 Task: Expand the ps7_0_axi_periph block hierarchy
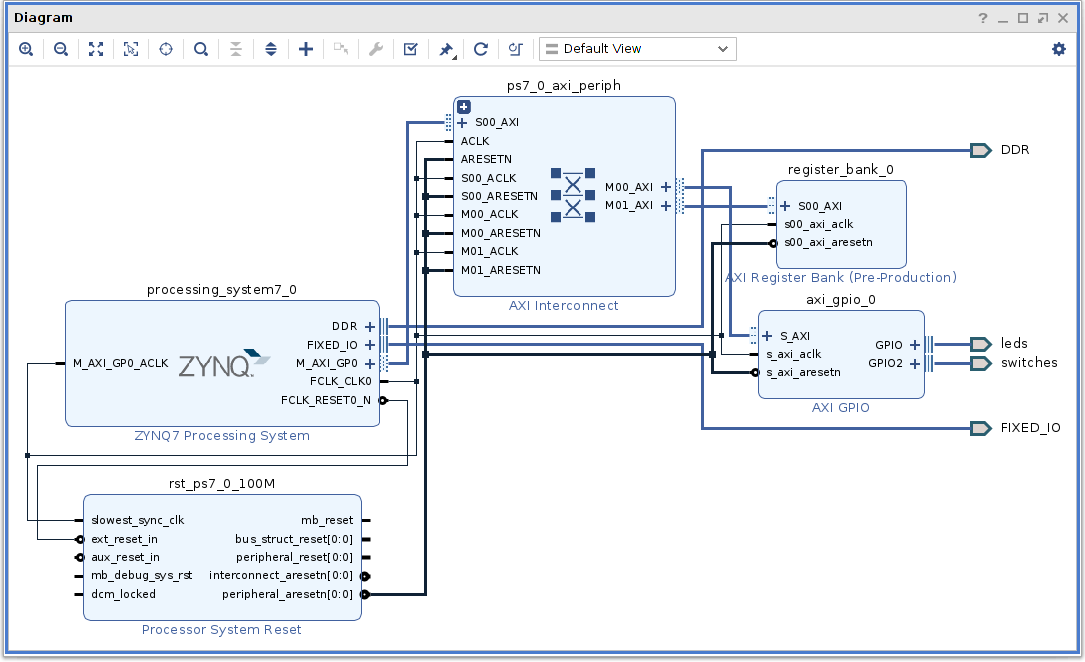coord(464,106)
